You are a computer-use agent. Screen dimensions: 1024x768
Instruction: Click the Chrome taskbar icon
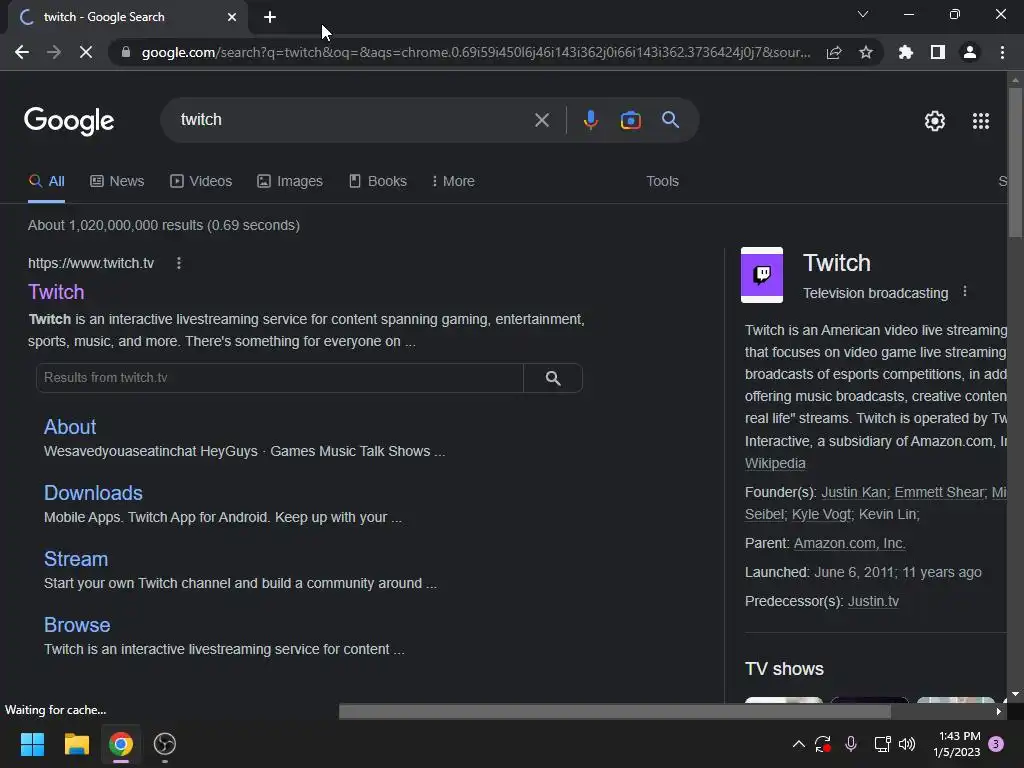(x=121, y=744)
